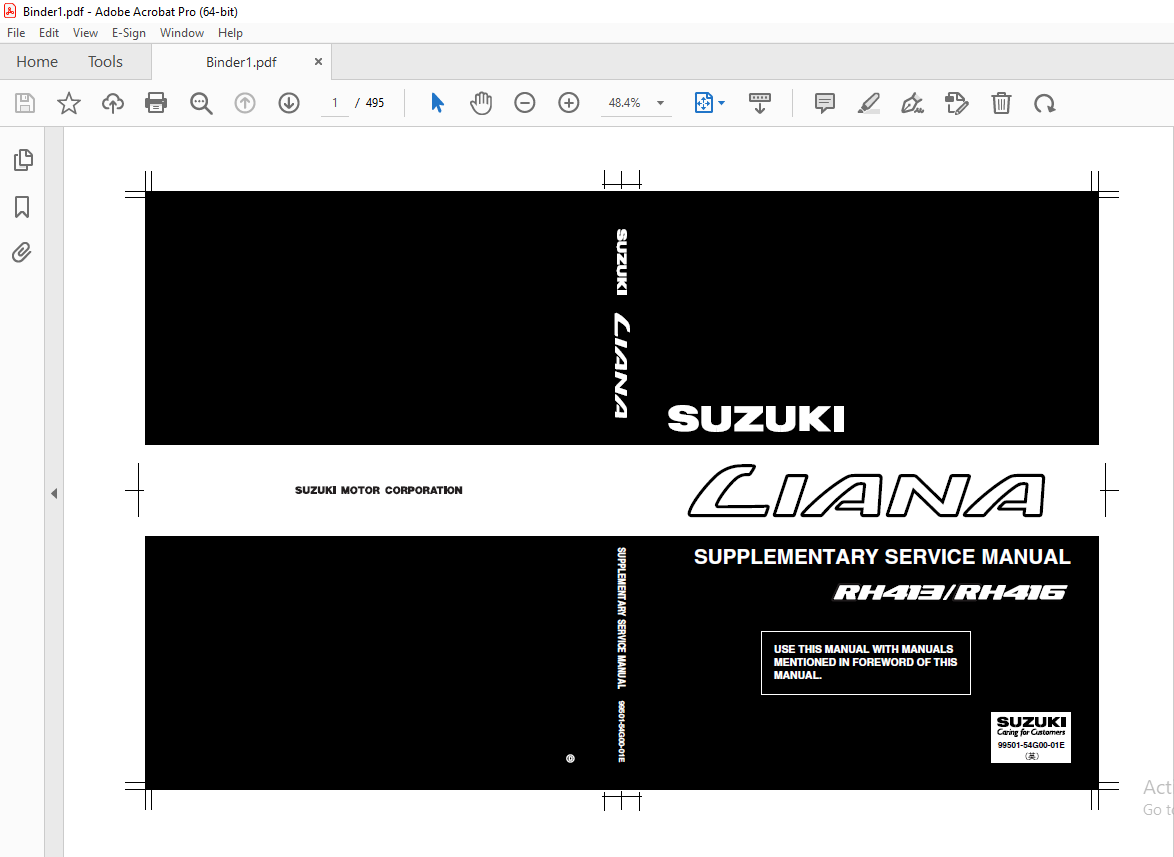Click the Save file icon

pyautogui.click(x=25, y=103)
